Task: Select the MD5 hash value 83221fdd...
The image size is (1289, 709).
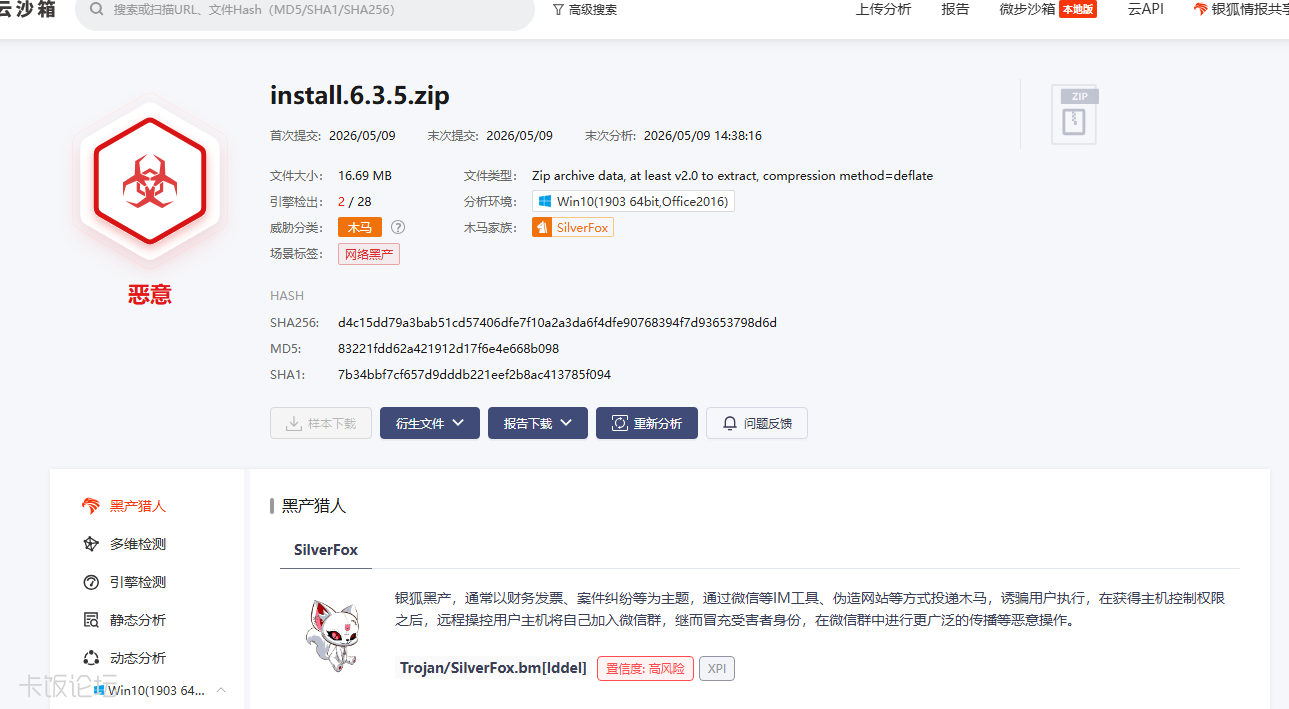Action: point(448,349)
